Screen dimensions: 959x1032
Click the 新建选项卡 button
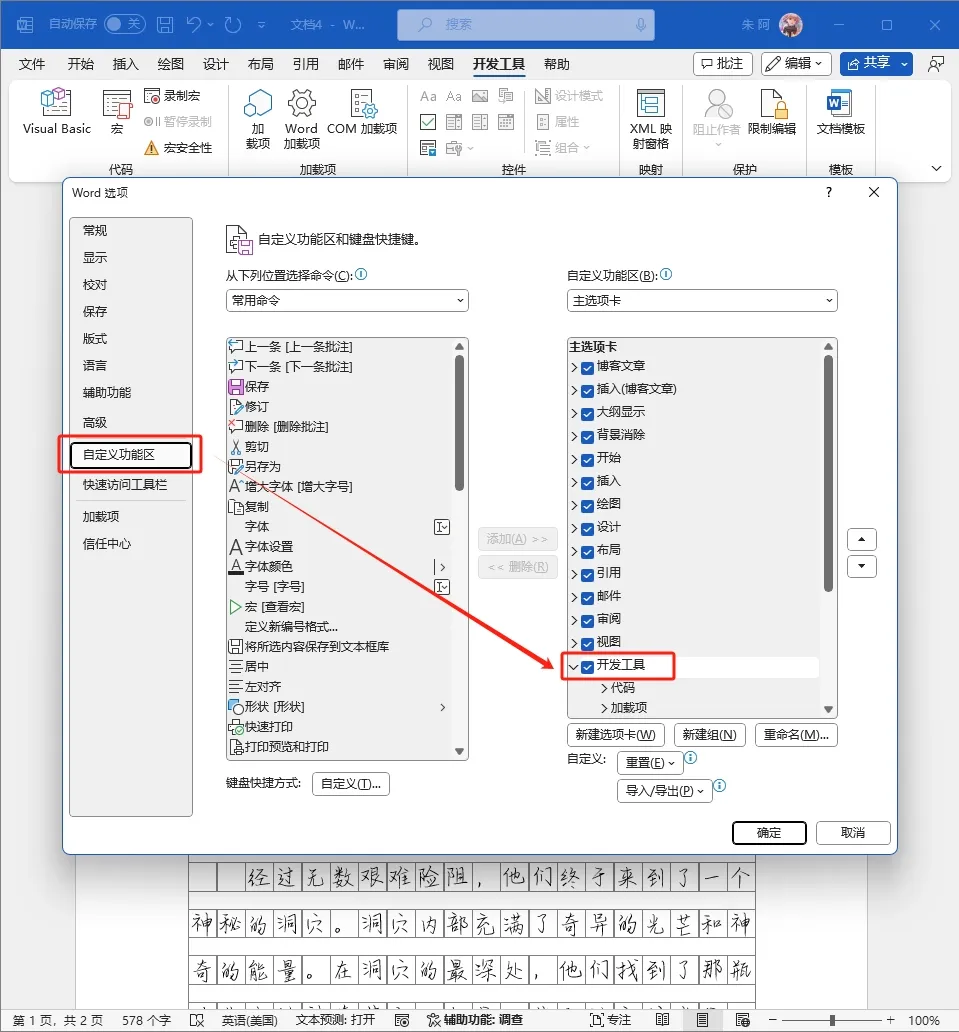point(616,735)
